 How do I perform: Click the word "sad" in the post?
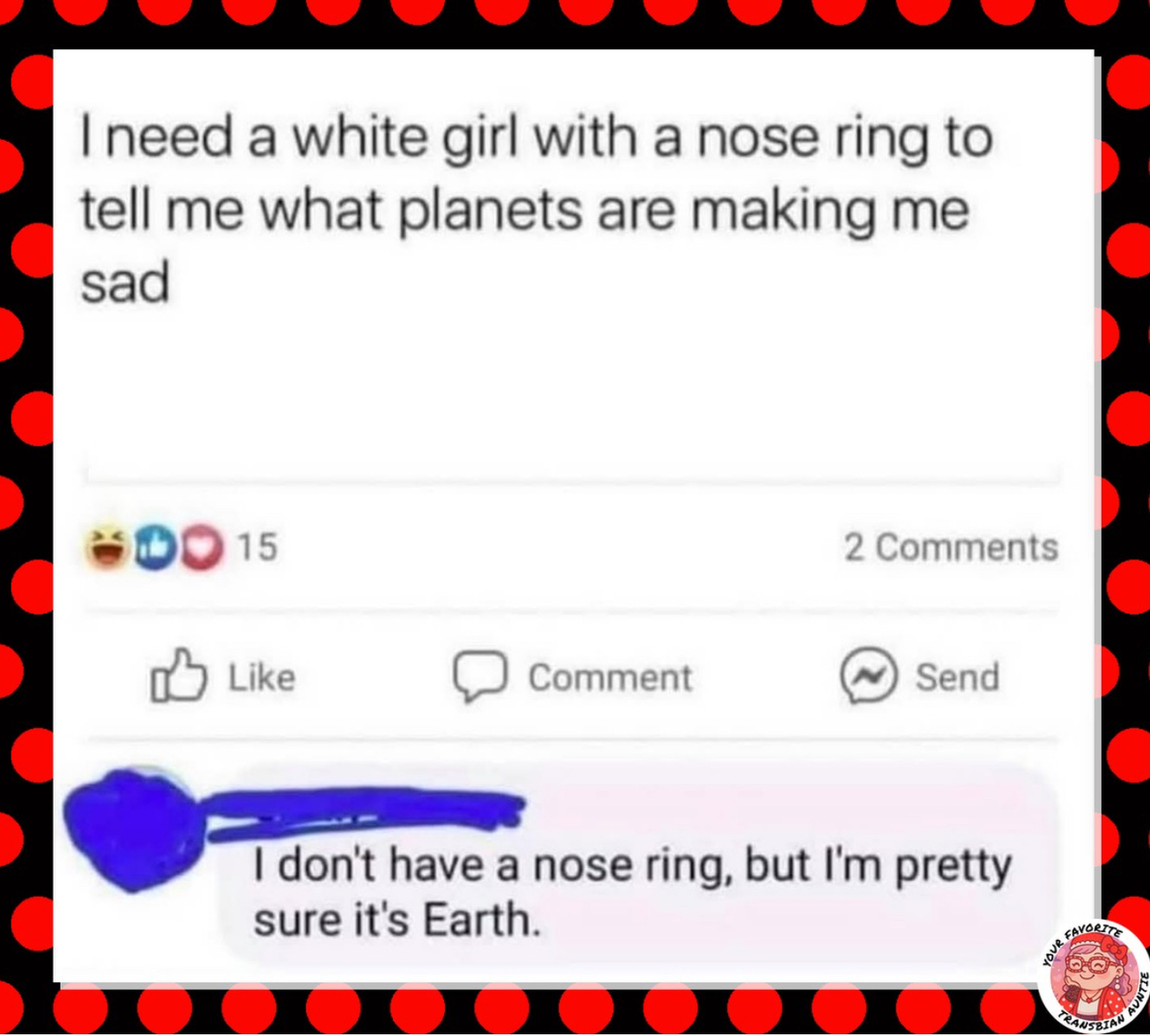(x=125, y=284)
